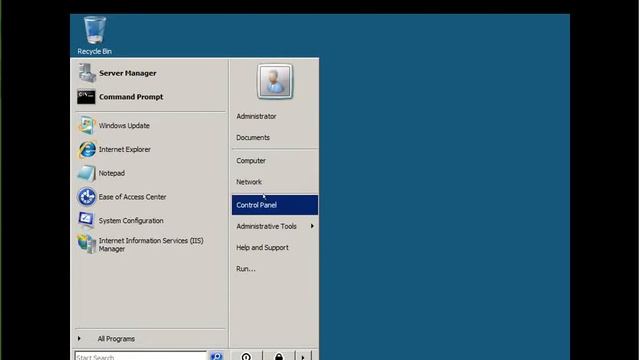Open Computer link
The height and width of the screenshot is (360, 640).
pos(251,161)
